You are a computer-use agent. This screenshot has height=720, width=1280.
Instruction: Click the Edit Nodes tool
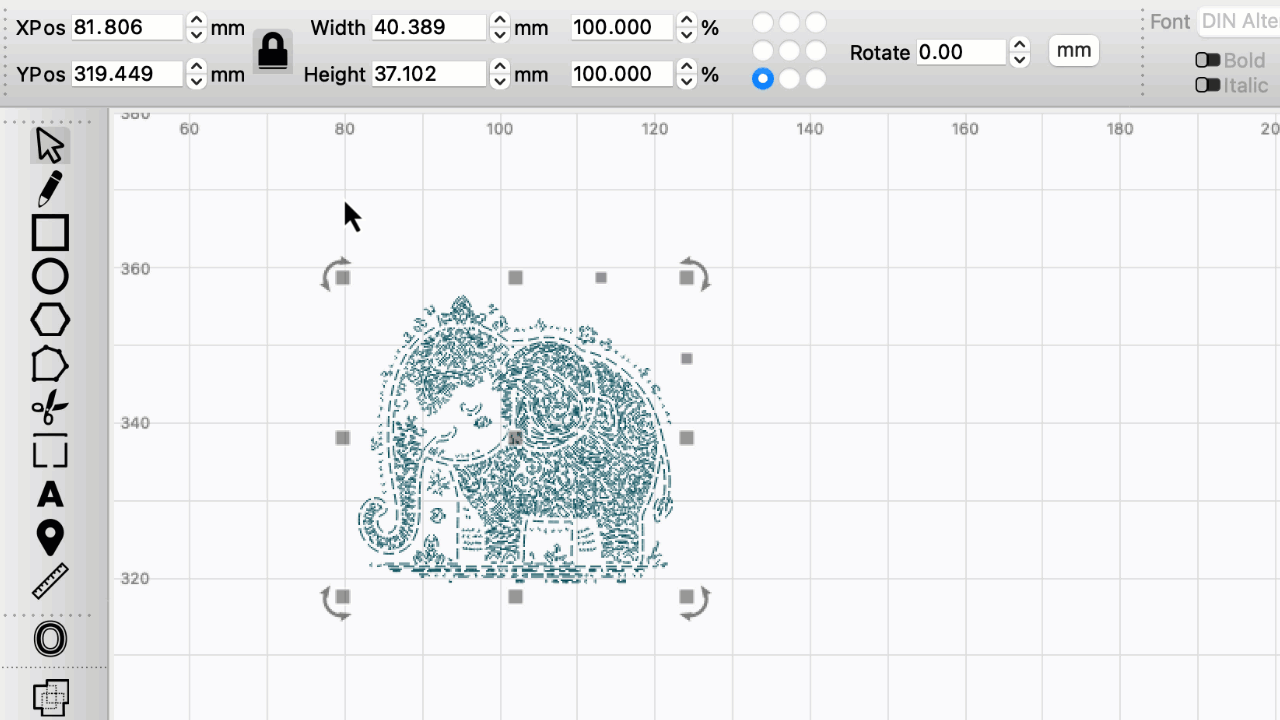[x=50, y=365]
